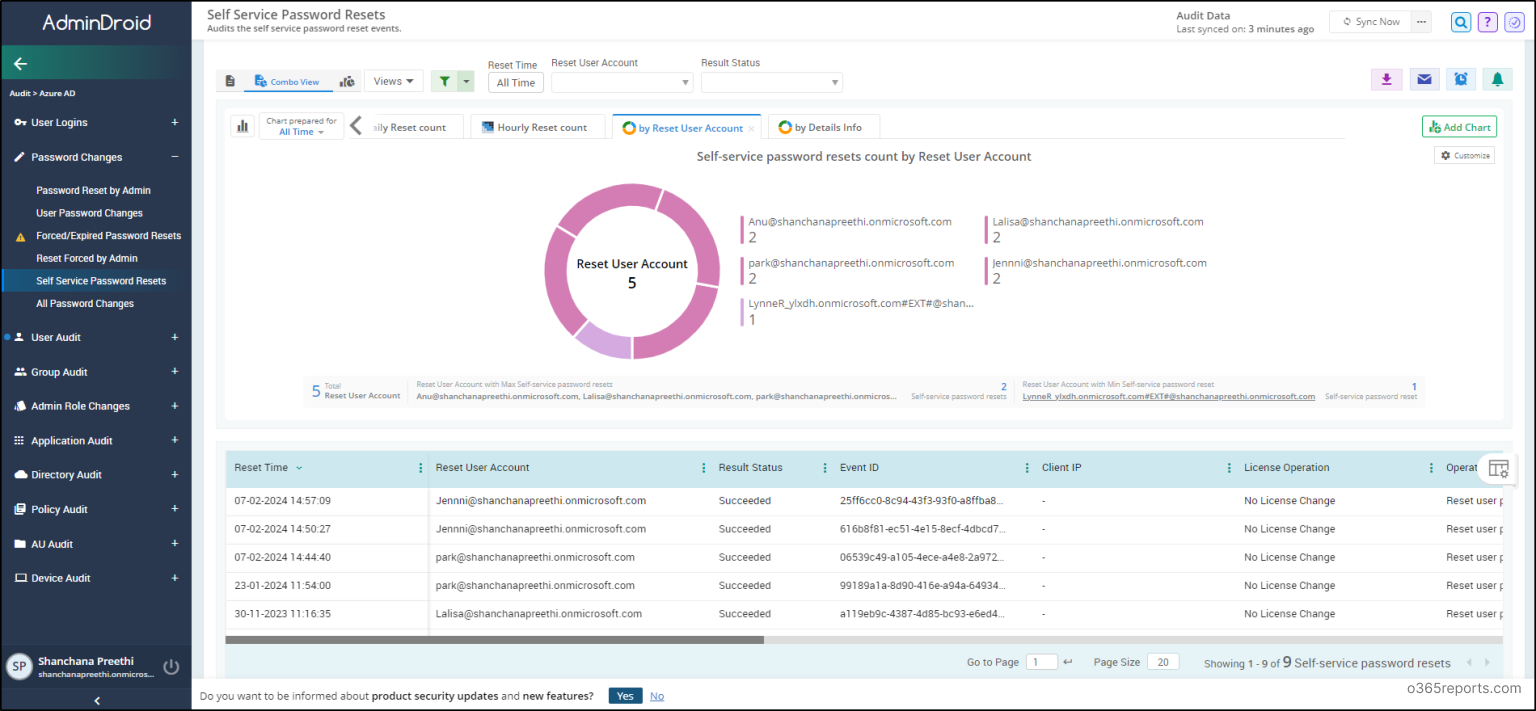Open the Result Status filter dropdown
This screenshot has width=1536, height=711.
[772, 82]
